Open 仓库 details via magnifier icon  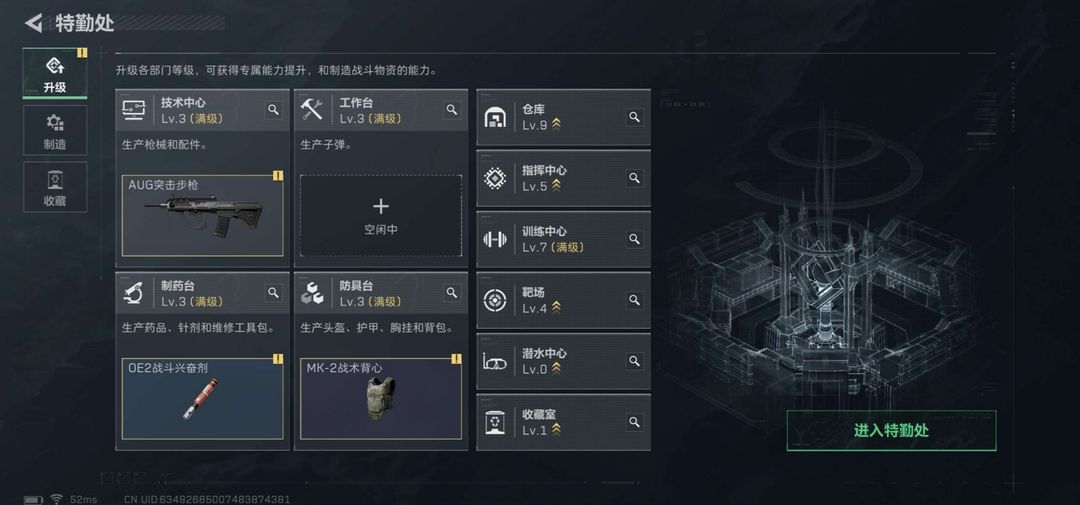click(x=634, y=117)
